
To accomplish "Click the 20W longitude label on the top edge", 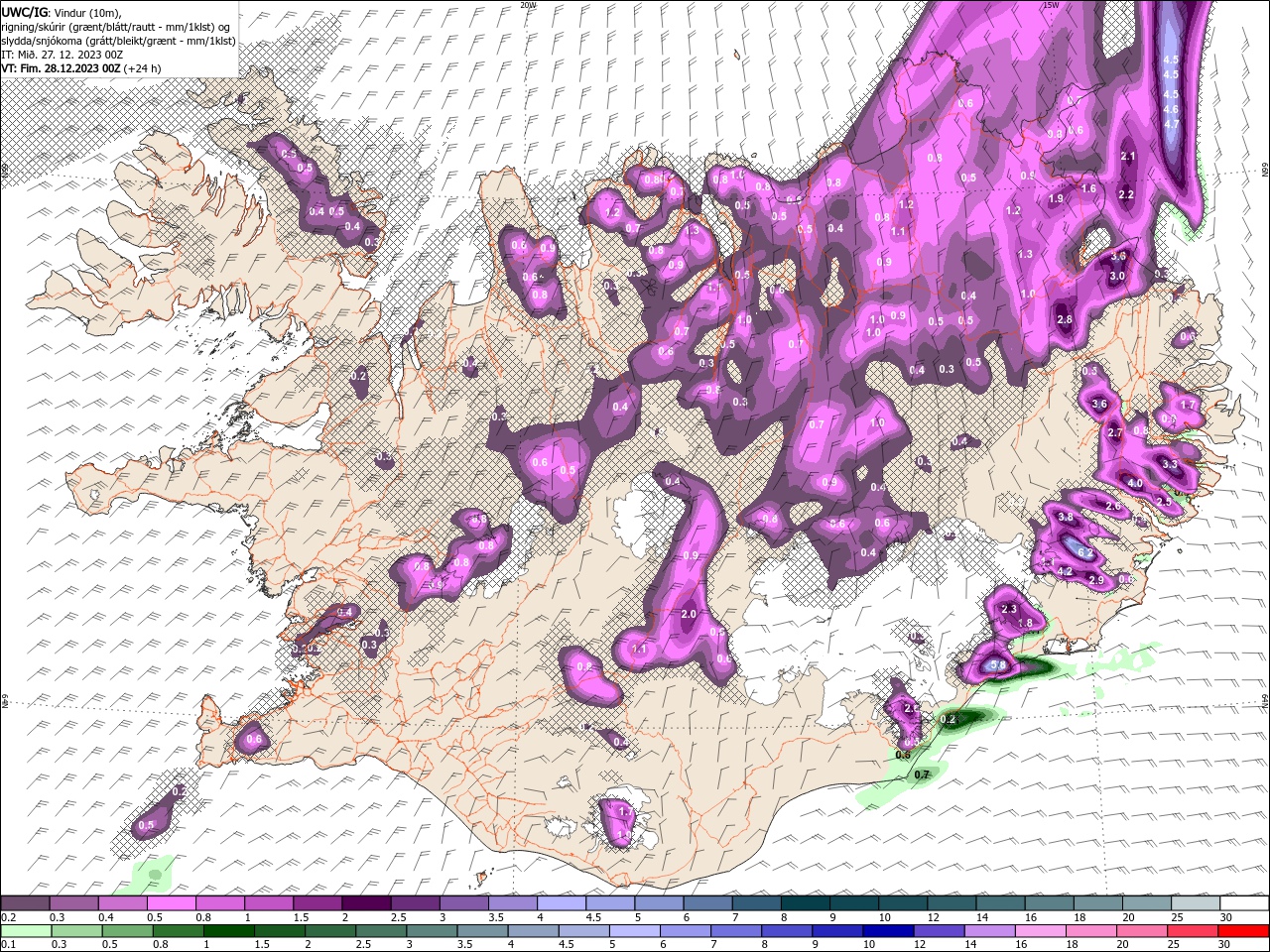I will coord(528,5).
